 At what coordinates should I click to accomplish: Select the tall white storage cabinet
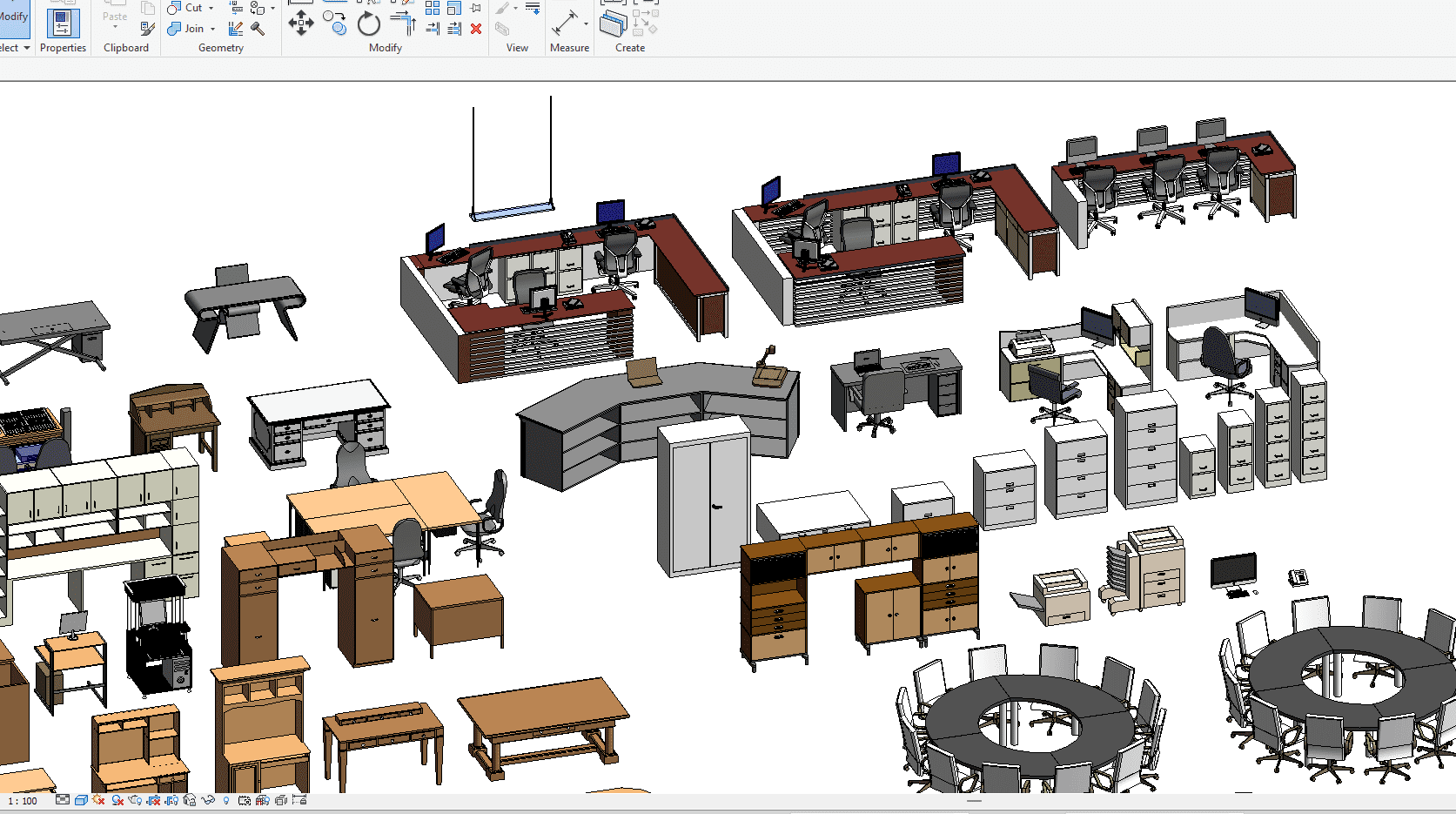(703, 499)
